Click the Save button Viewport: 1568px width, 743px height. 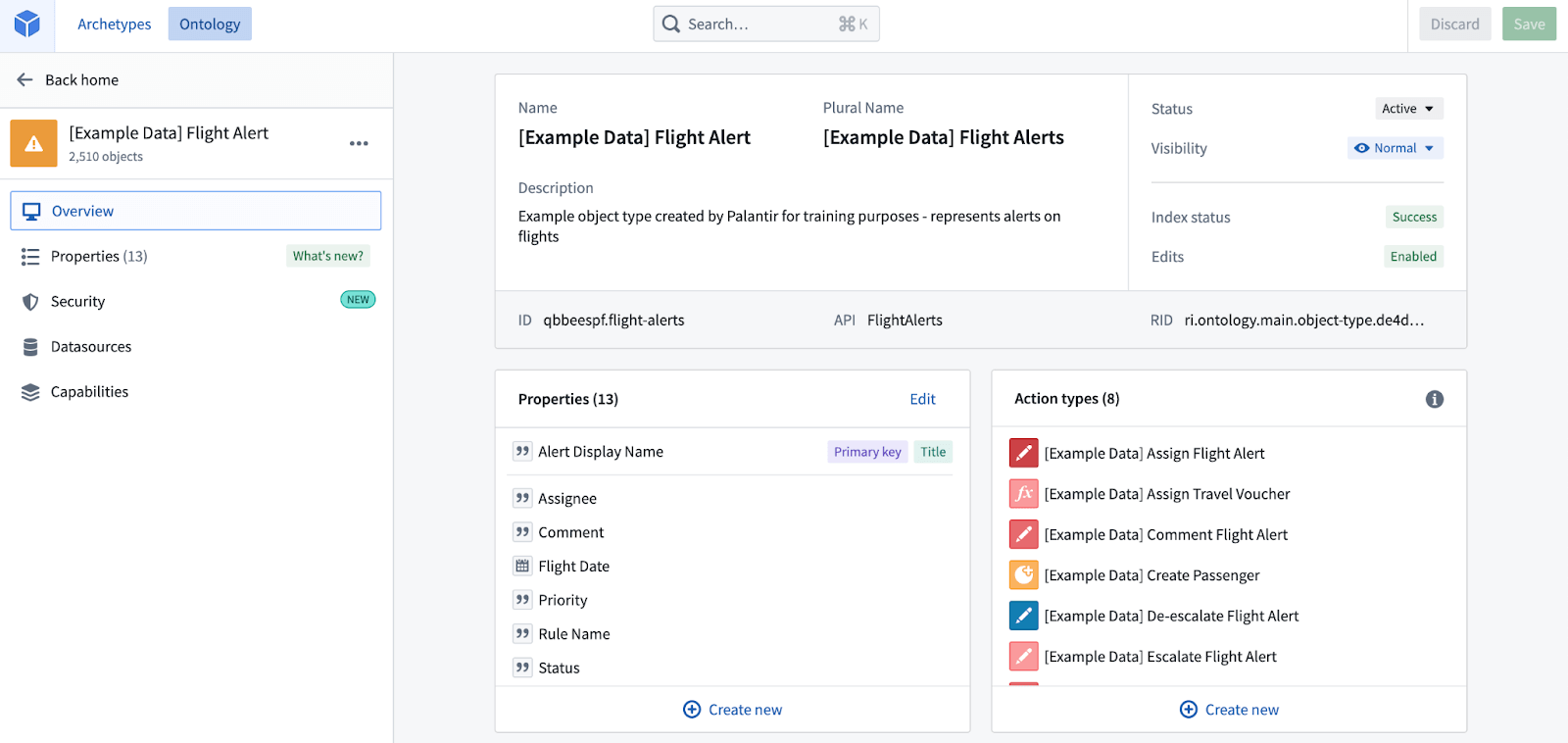(1529, 24)
